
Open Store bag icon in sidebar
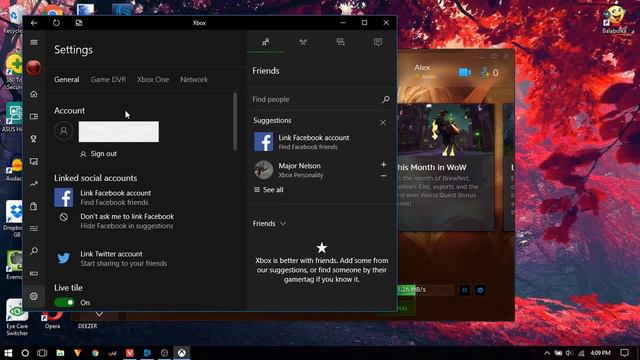pyautogui.click(x=34, y=206)
